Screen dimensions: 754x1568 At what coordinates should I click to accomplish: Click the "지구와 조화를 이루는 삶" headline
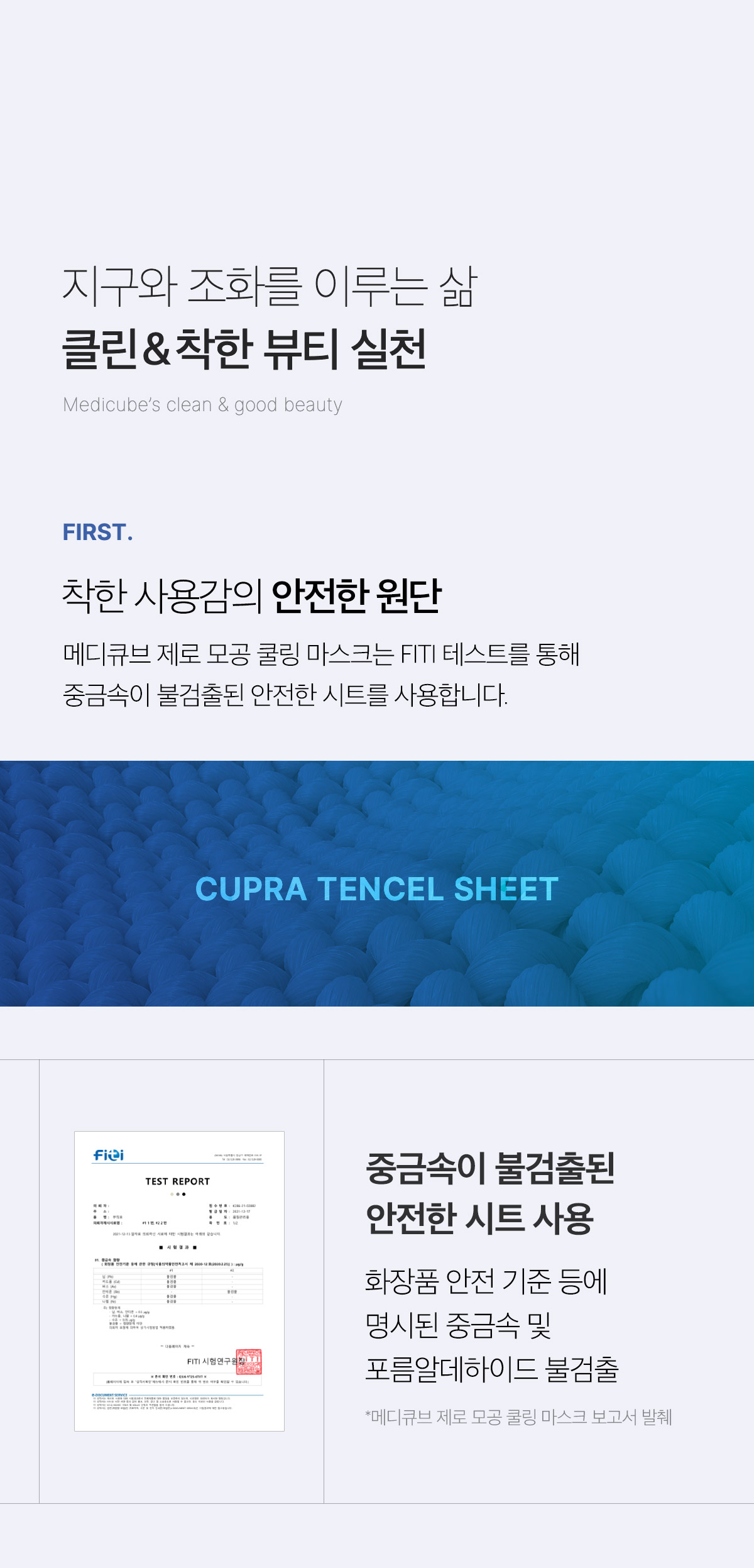[x=270, y=287]
